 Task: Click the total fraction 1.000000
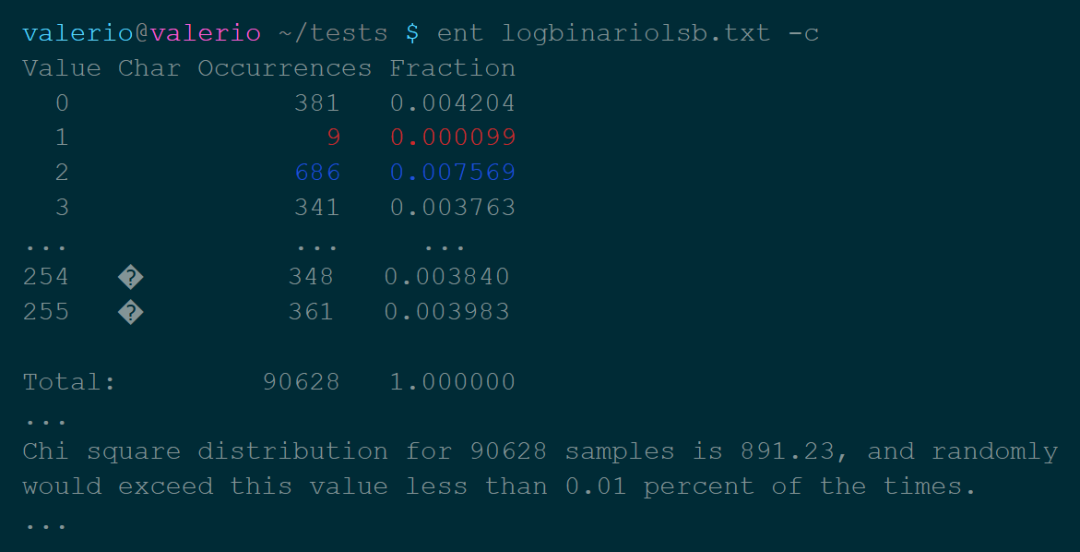tap(452, 382)
